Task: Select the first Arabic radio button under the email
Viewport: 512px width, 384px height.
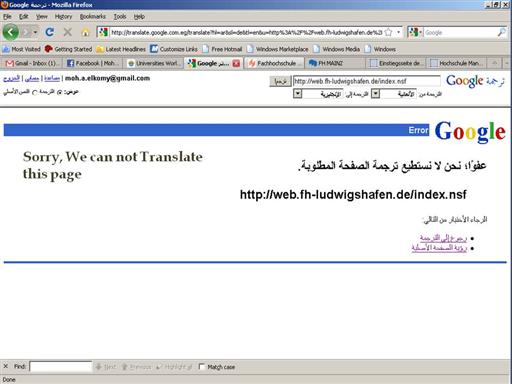Action: click(60, 92)
